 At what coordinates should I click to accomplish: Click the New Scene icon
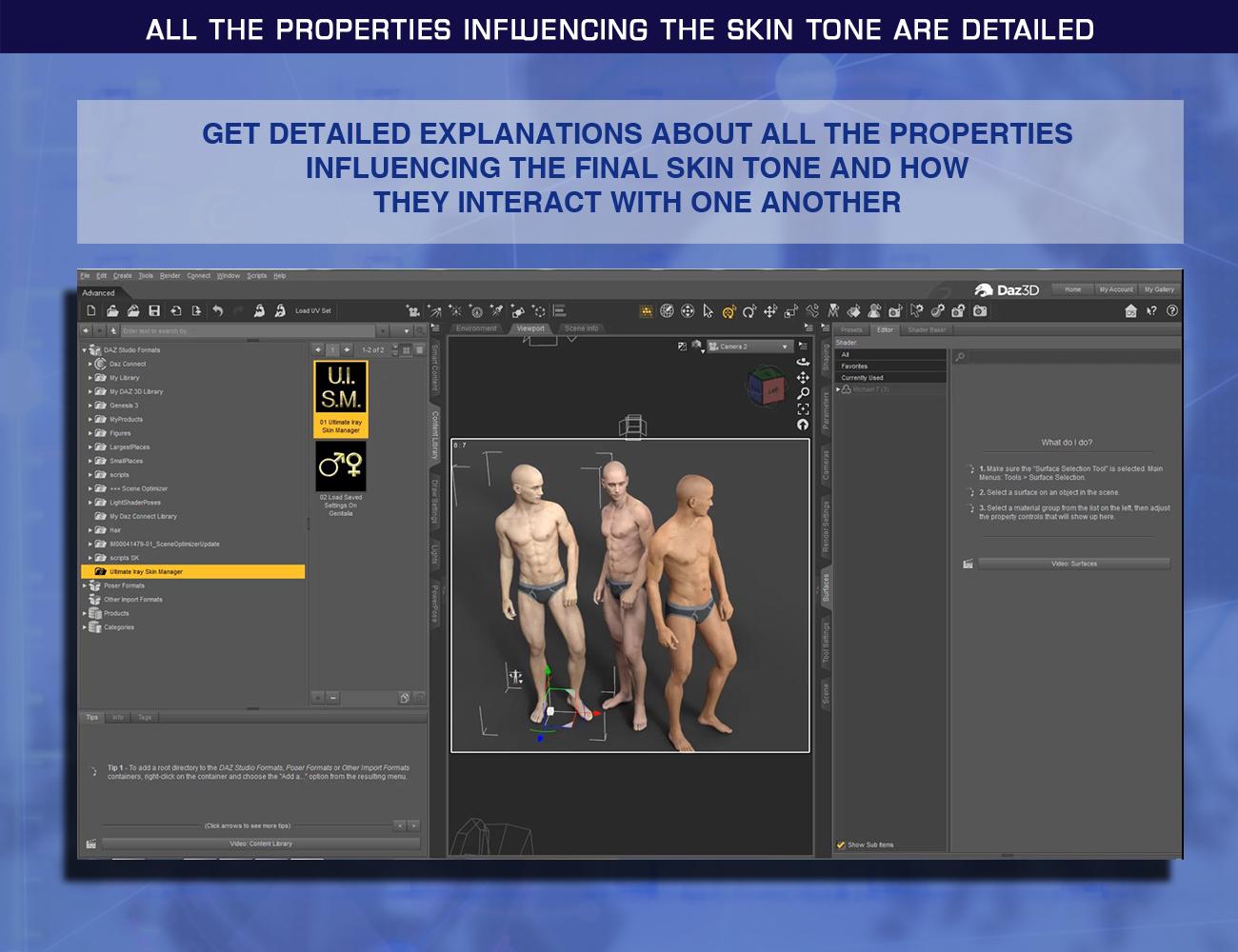pos(91,310)
